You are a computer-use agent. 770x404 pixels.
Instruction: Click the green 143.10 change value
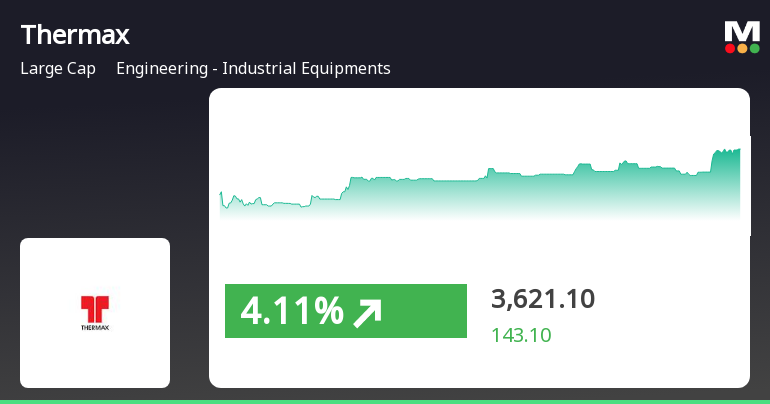click(521, 335)
